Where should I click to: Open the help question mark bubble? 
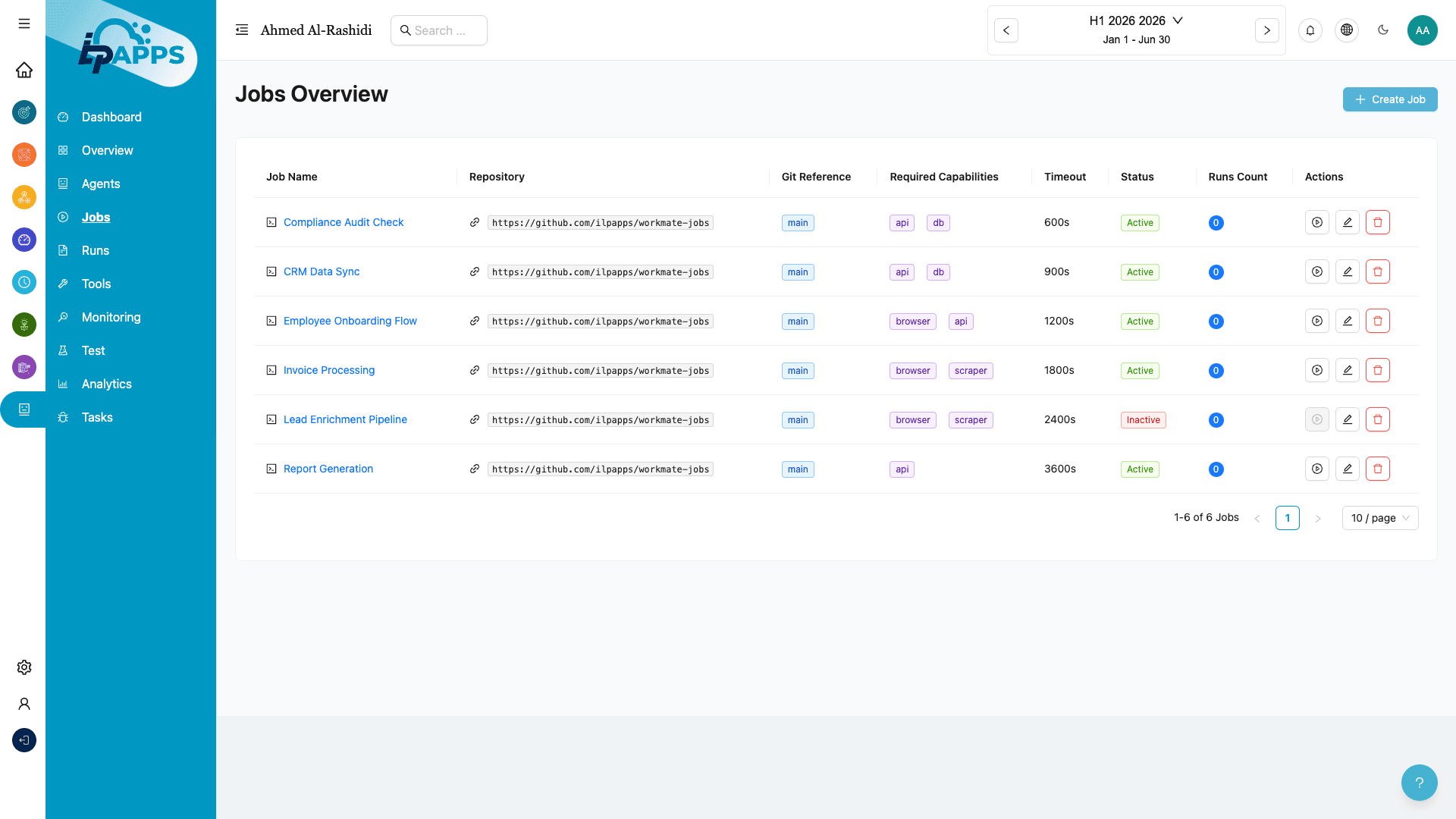[1419, 782]
